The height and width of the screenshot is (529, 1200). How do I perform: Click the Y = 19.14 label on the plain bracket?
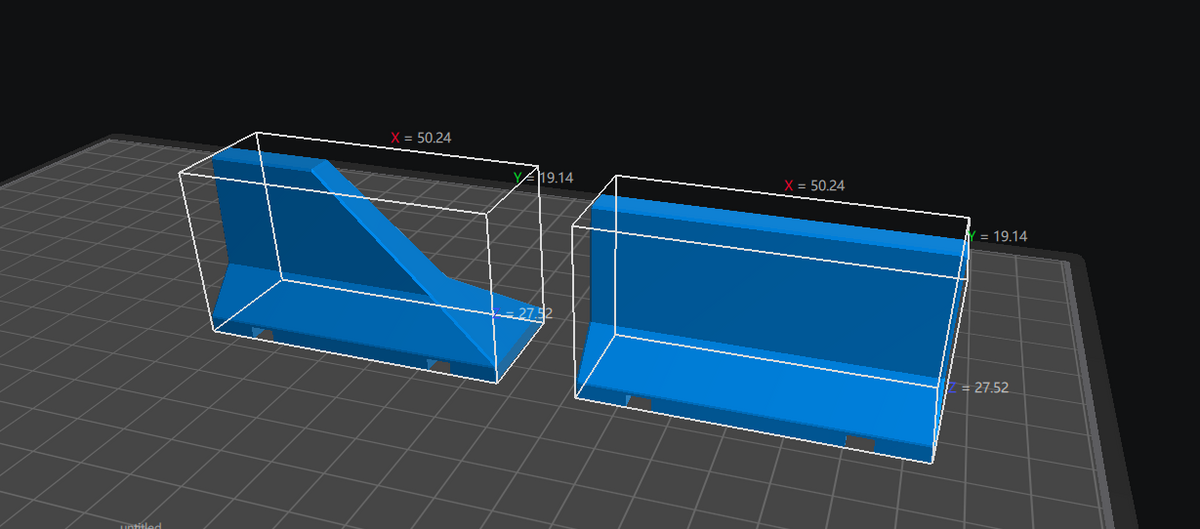[998, 236]
